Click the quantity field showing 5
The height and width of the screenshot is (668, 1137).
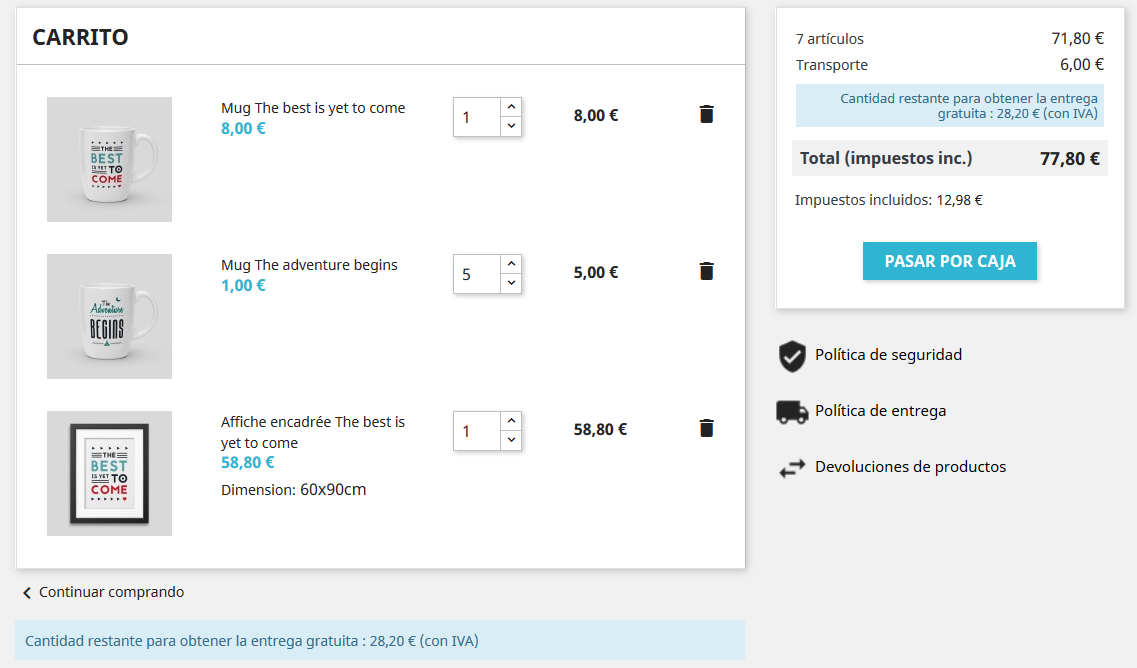coord(477,274)
